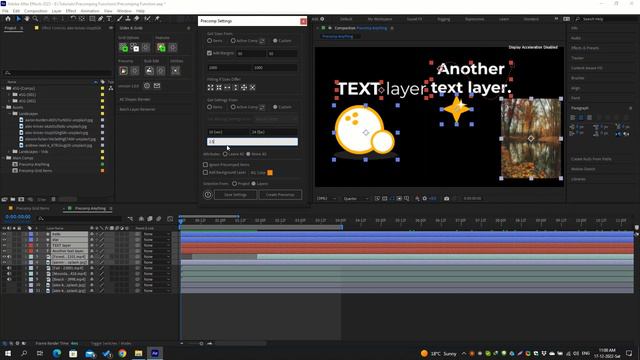The width and height of the screenshot is (640, 360).
Task: Check the Add Background Layer checkbox
Action: [x=205, y=172]
